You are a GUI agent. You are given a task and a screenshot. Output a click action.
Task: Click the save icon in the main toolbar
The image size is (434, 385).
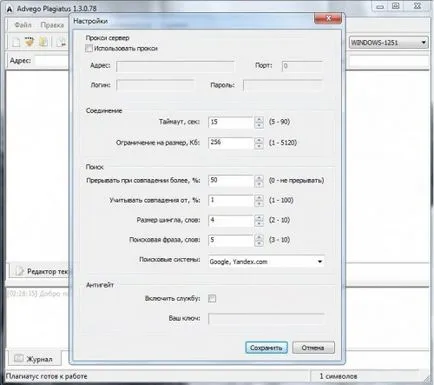click(43, 42)
